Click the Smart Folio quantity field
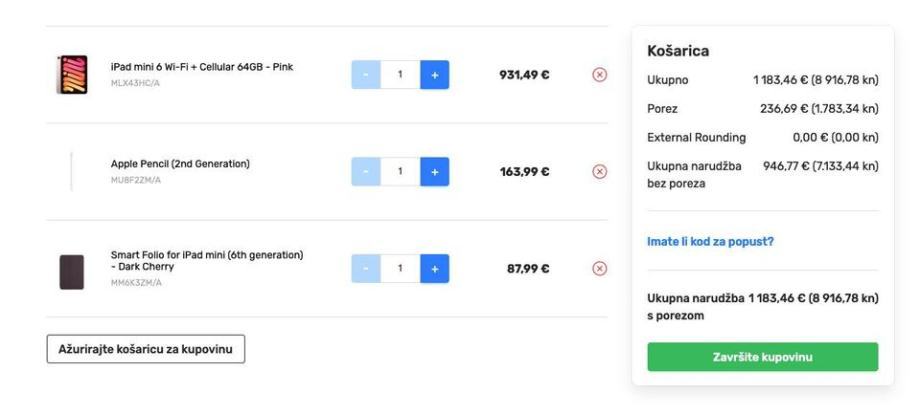 coord(400,268)
